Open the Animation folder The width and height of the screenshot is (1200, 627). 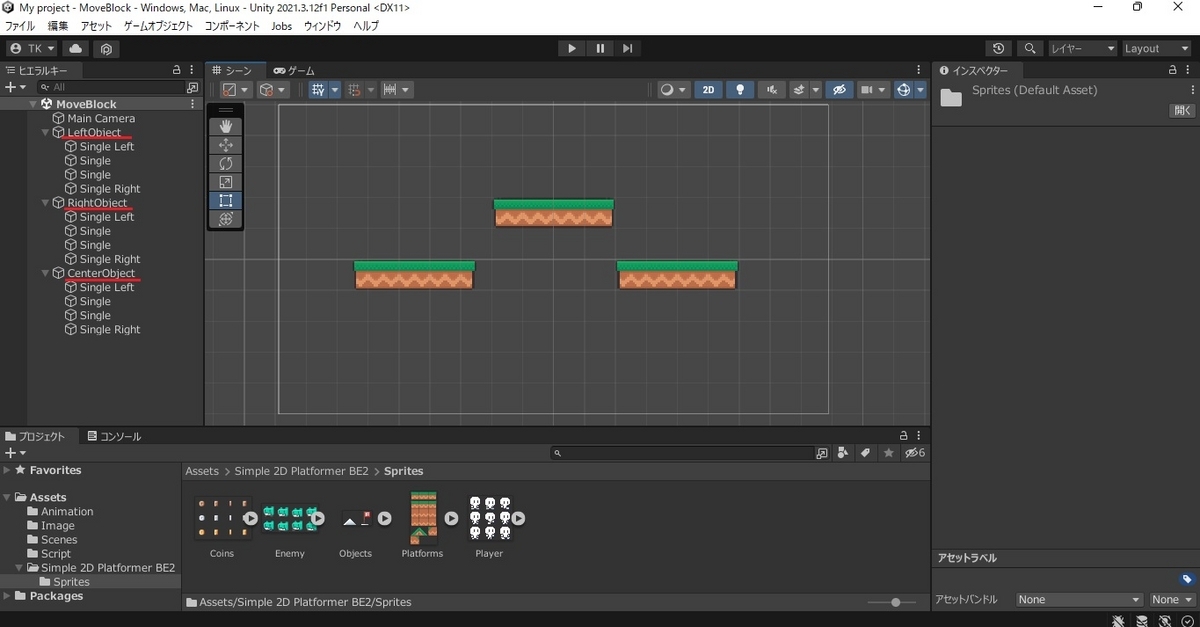[67, 511]
